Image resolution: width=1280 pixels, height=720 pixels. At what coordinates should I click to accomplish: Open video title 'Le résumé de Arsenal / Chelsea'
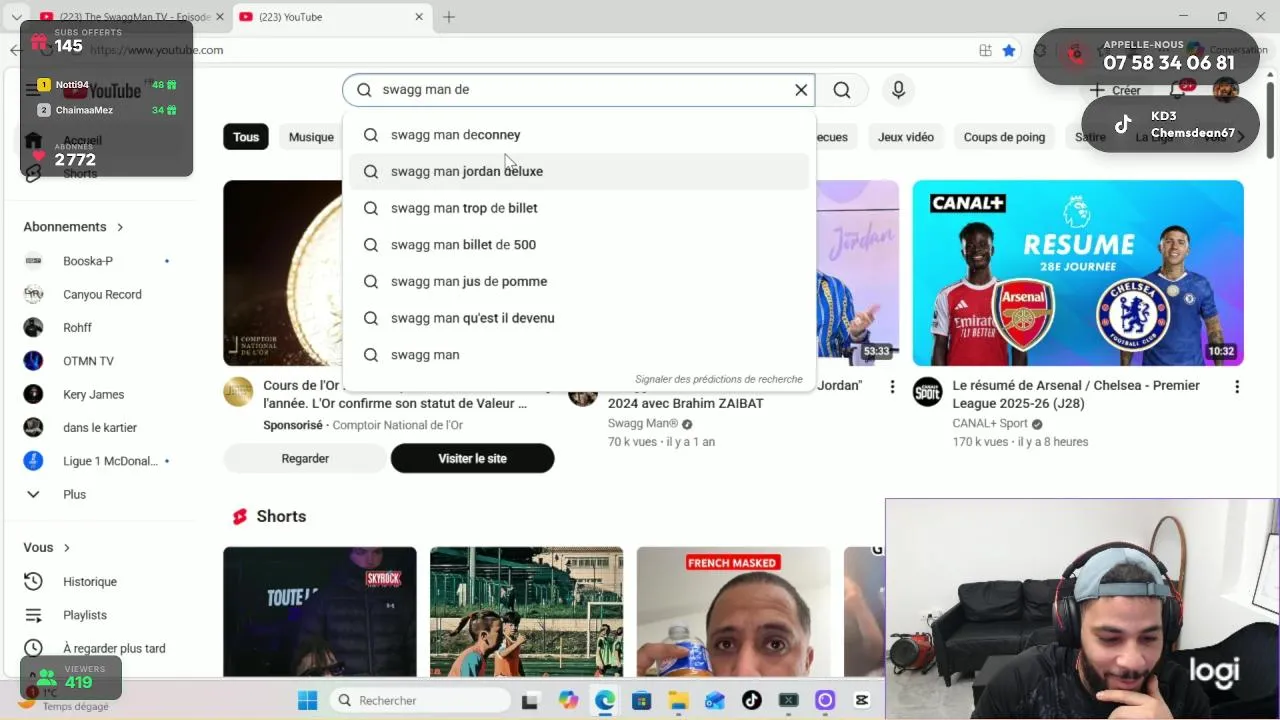pos(1076,394)
